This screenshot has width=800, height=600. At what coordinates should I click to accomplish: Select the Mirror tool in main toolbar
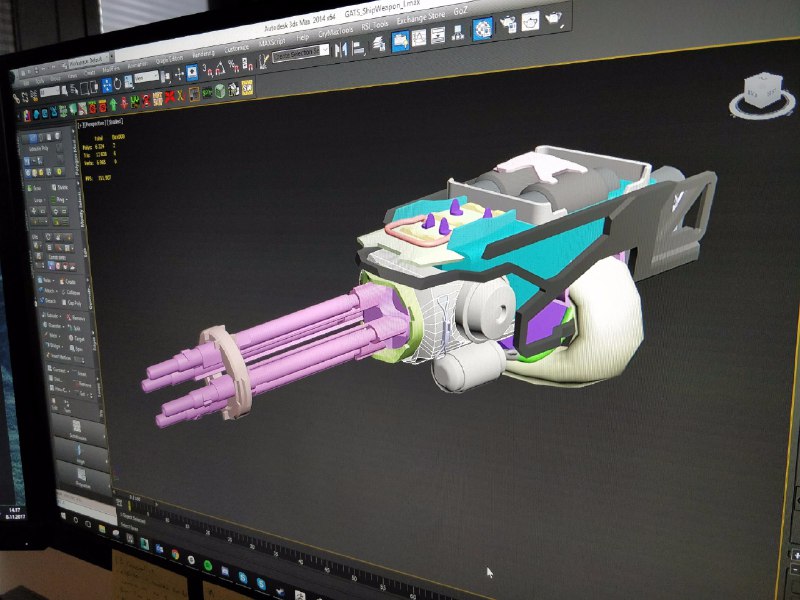(x=340, y=49)
